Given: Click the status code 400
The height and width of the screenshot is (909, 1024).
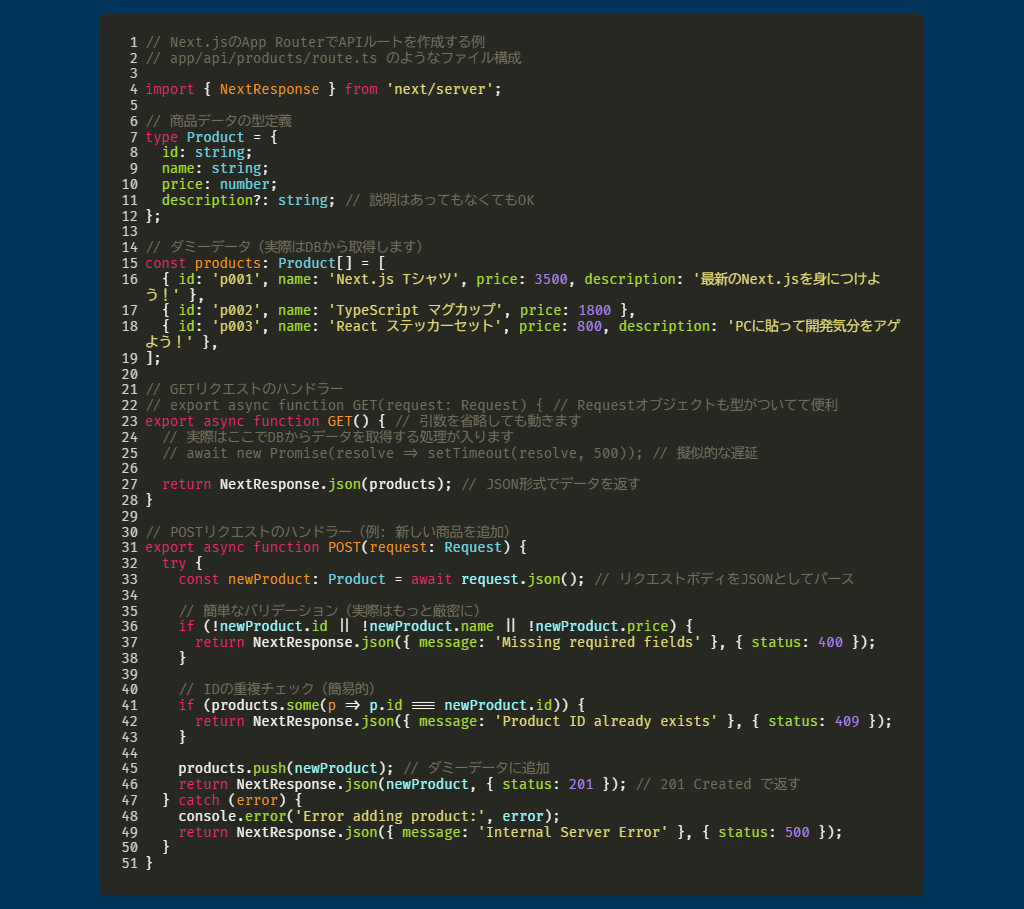Looking at the screenshot, I should pyautogui.click(x=830, y=642).
